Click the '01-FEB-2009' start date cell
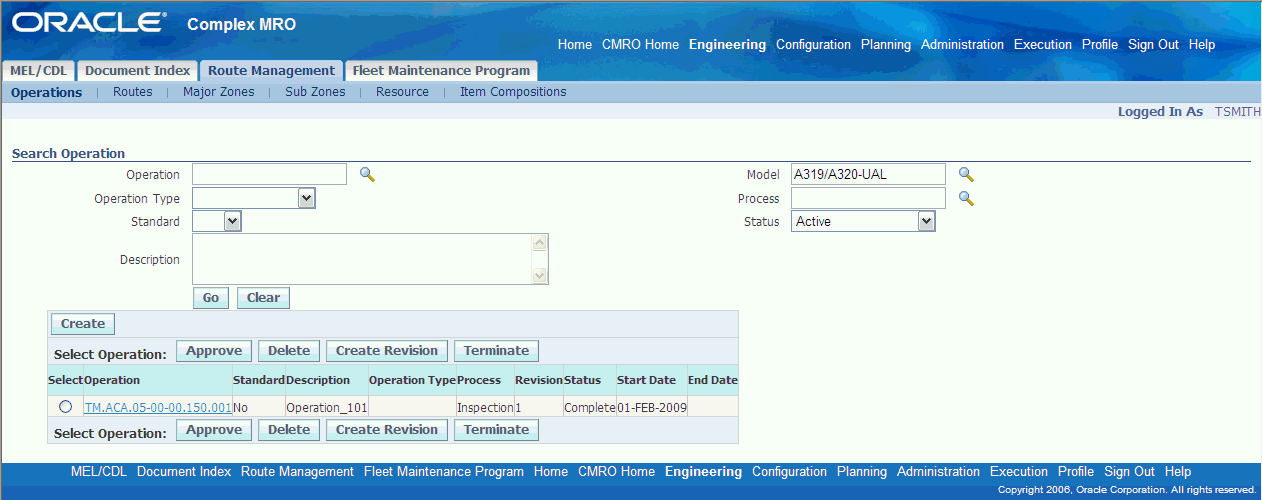 (652, 408)
